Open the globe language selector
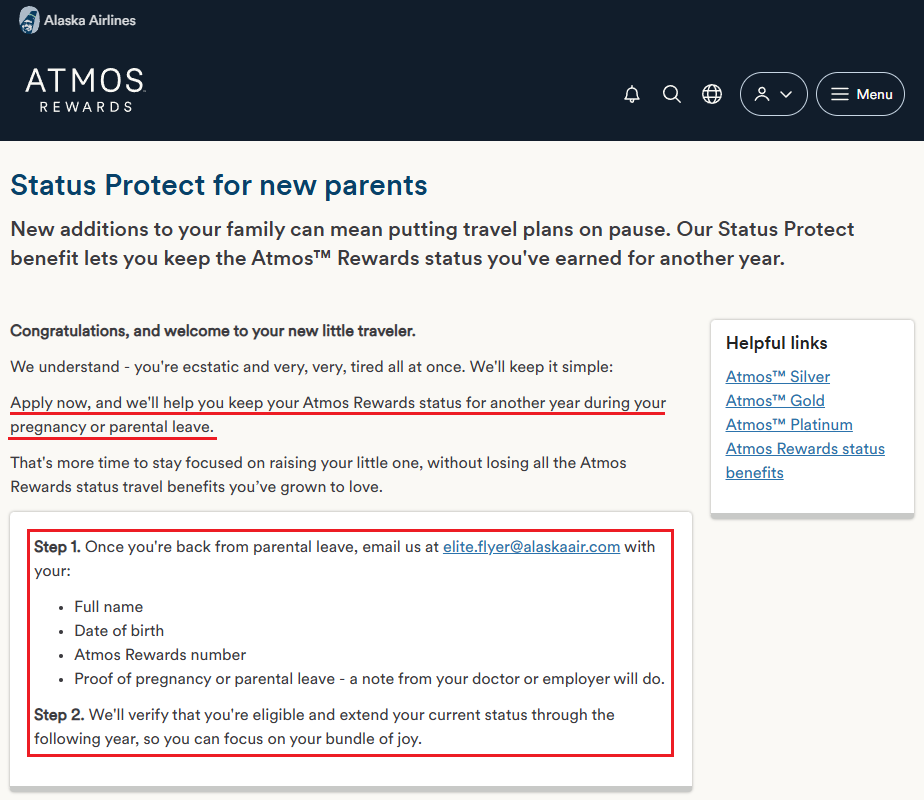The width and height of the screenshot is (924, 800). [x=712, y=94]
